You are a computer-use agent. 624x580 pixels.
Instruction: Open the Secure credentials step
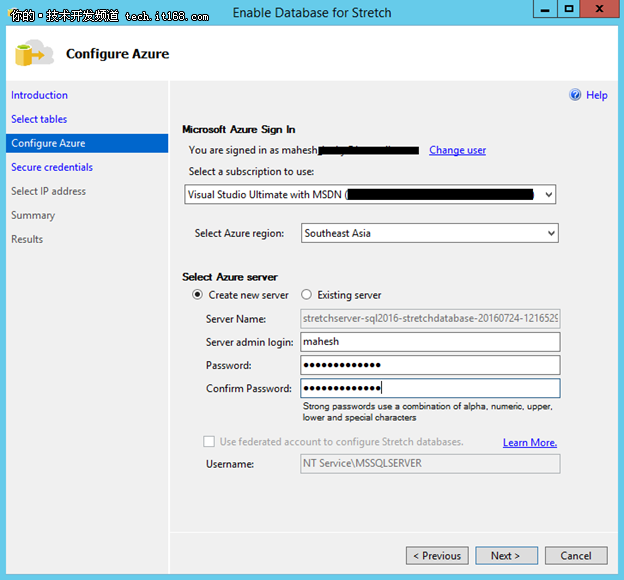click(x=52, y=167)
